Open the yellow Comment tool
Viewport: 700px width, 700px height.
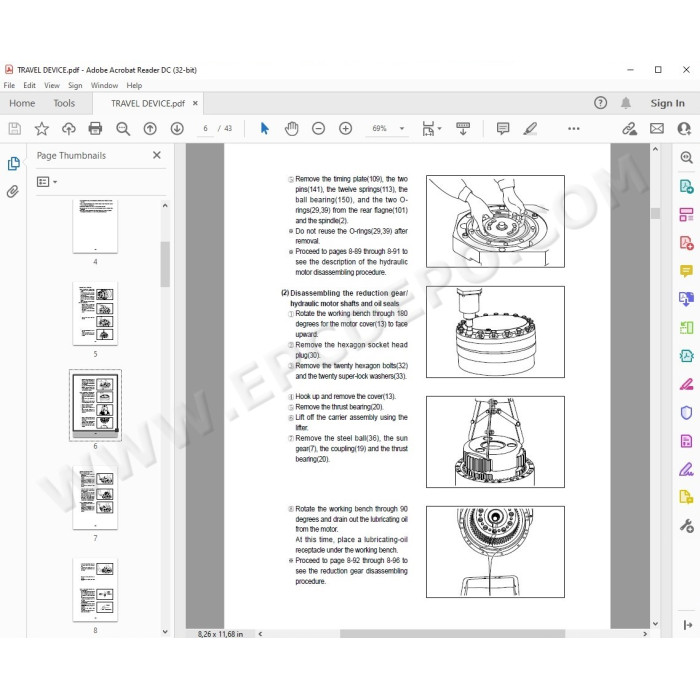click(x=686, y=271)
